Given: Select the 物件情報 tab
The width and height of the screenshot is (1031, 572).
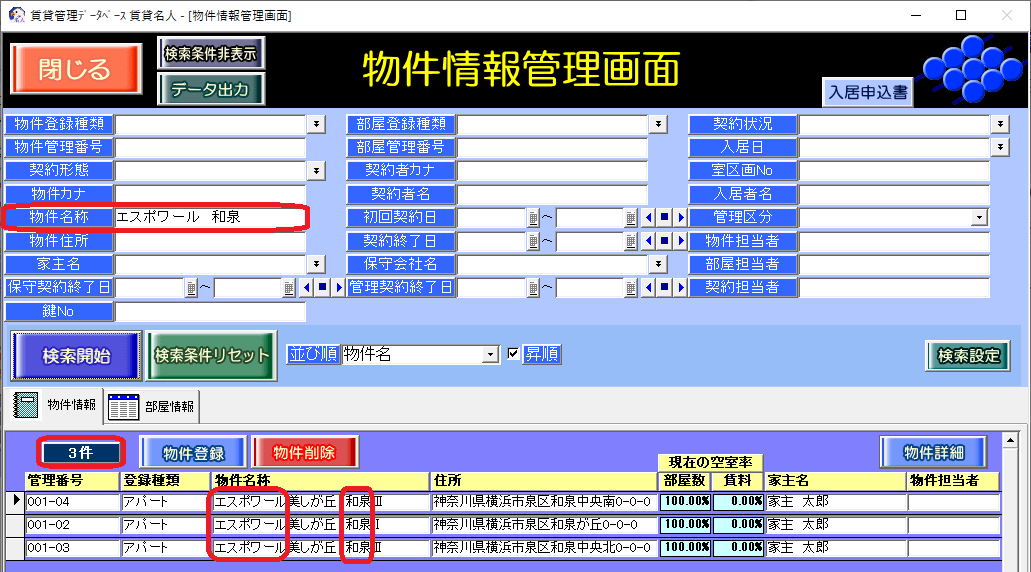Looking at the screenshot, I should pos(56,405).
